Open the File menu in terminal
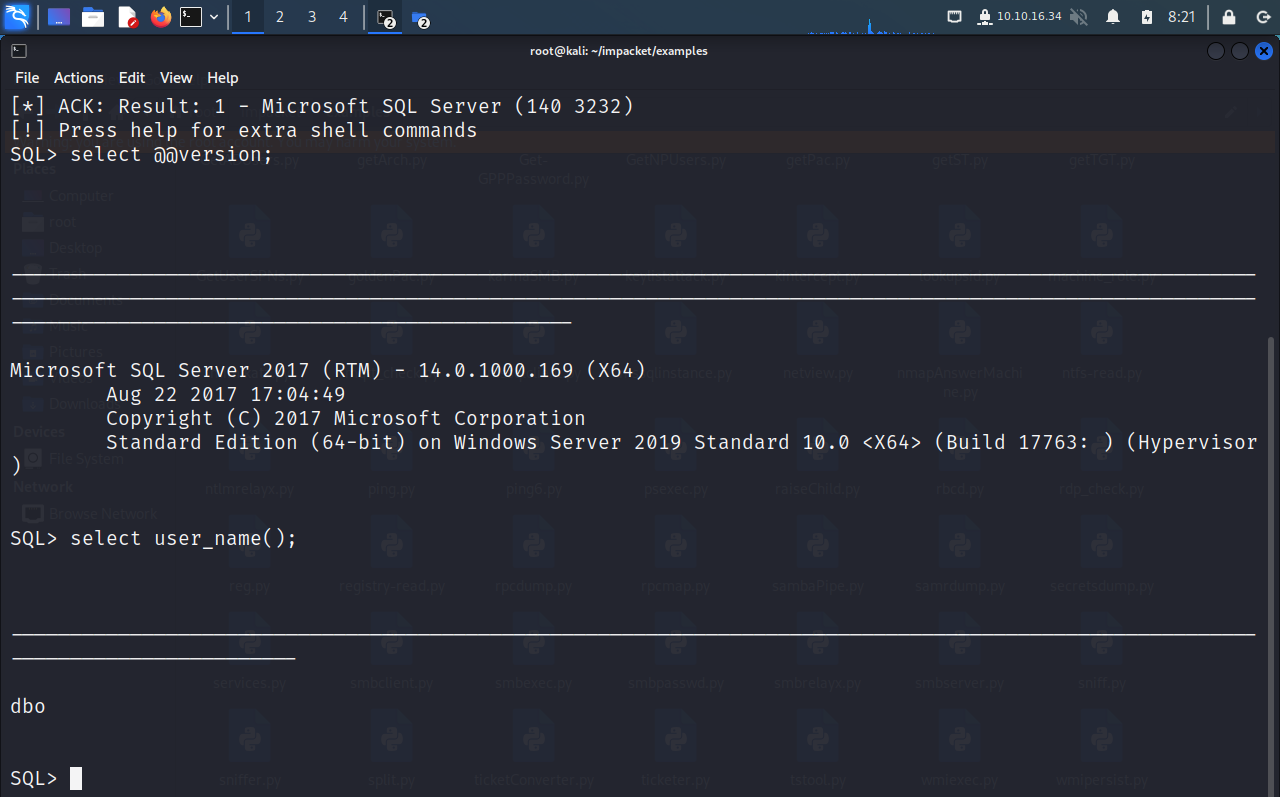Image resolution: width=1280 pixels, height=797 pixels. tap(27, 78)
